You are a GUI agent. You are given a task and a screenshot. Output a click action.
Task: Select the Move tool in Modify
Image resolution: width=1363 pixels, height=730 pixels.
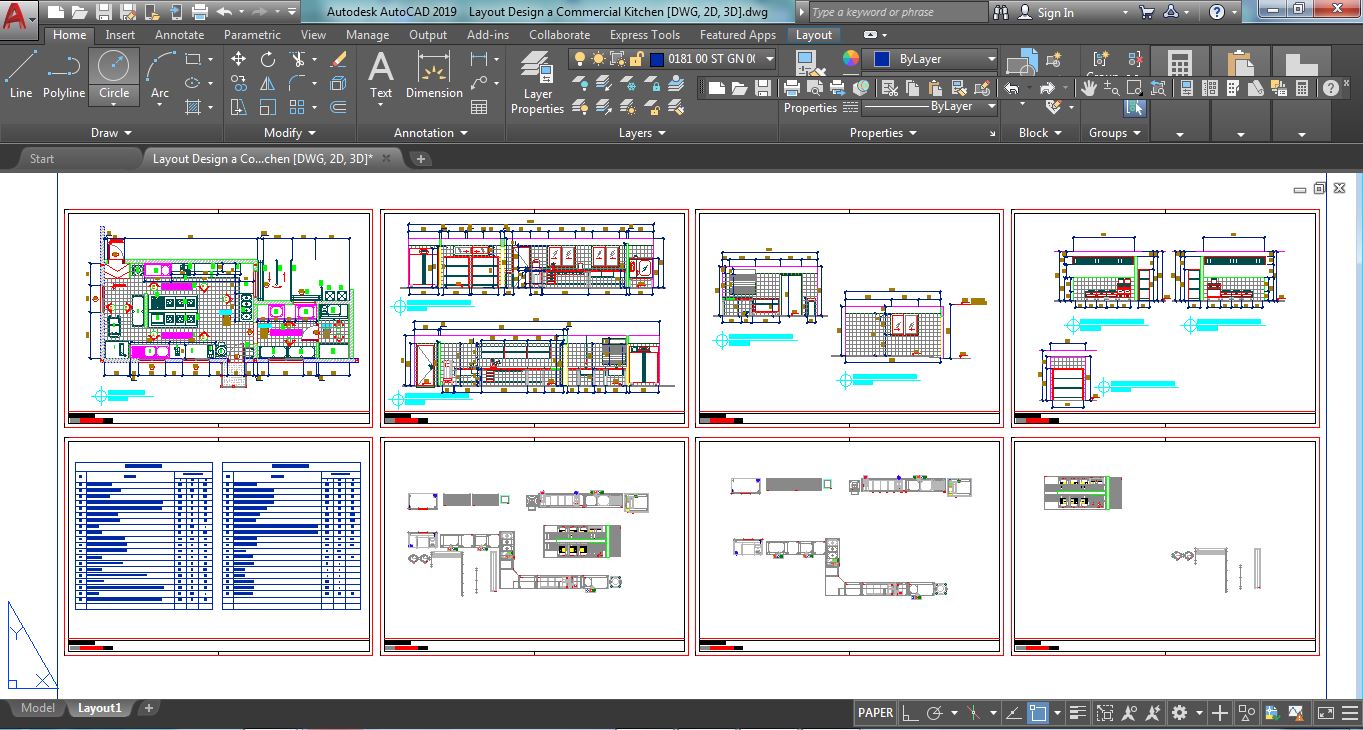point(238,59)
